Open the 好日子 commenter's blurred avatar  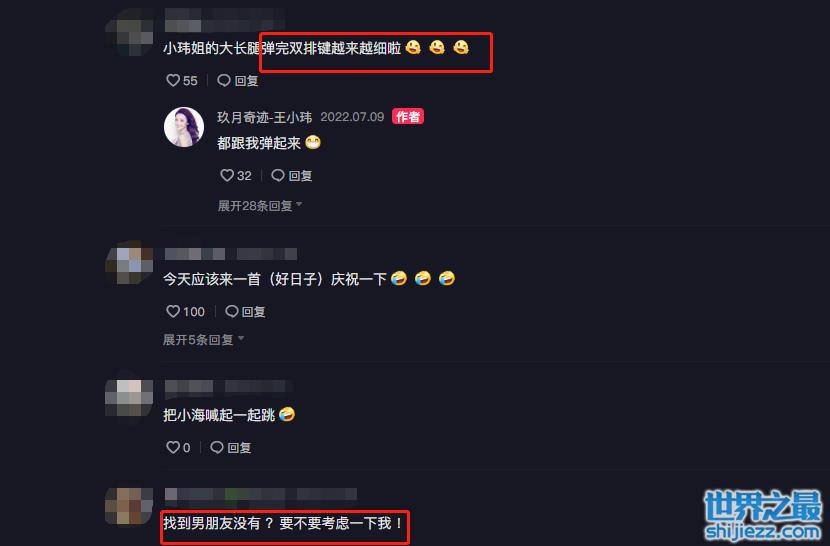point(130,263)
